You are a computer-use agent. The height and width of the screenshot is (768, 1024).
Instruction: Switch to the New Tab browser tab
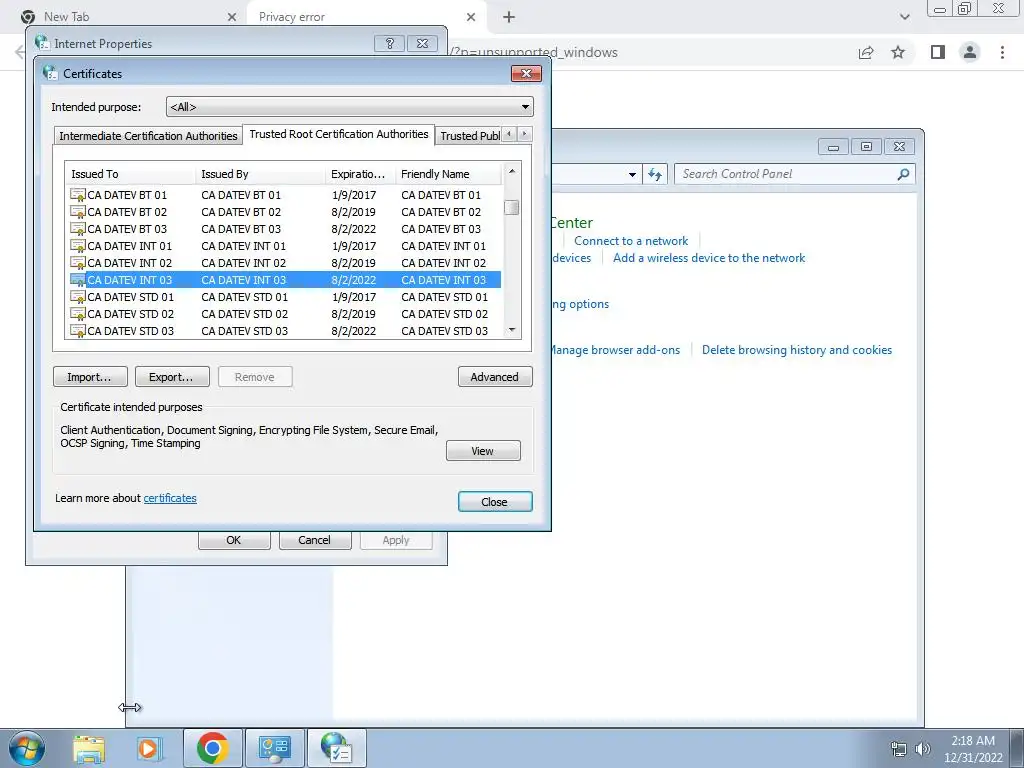129,17
